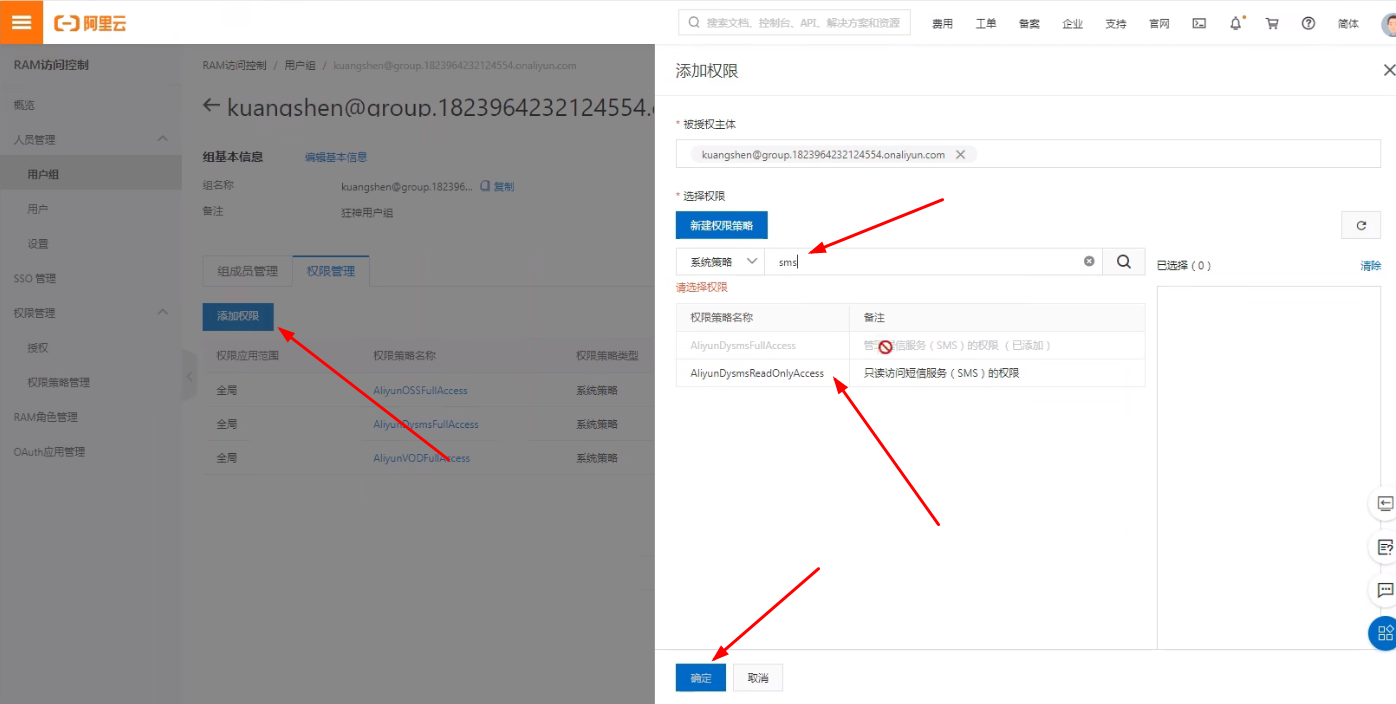Refresh the policy list
1396x704 pixels.
click(1361, 225)
